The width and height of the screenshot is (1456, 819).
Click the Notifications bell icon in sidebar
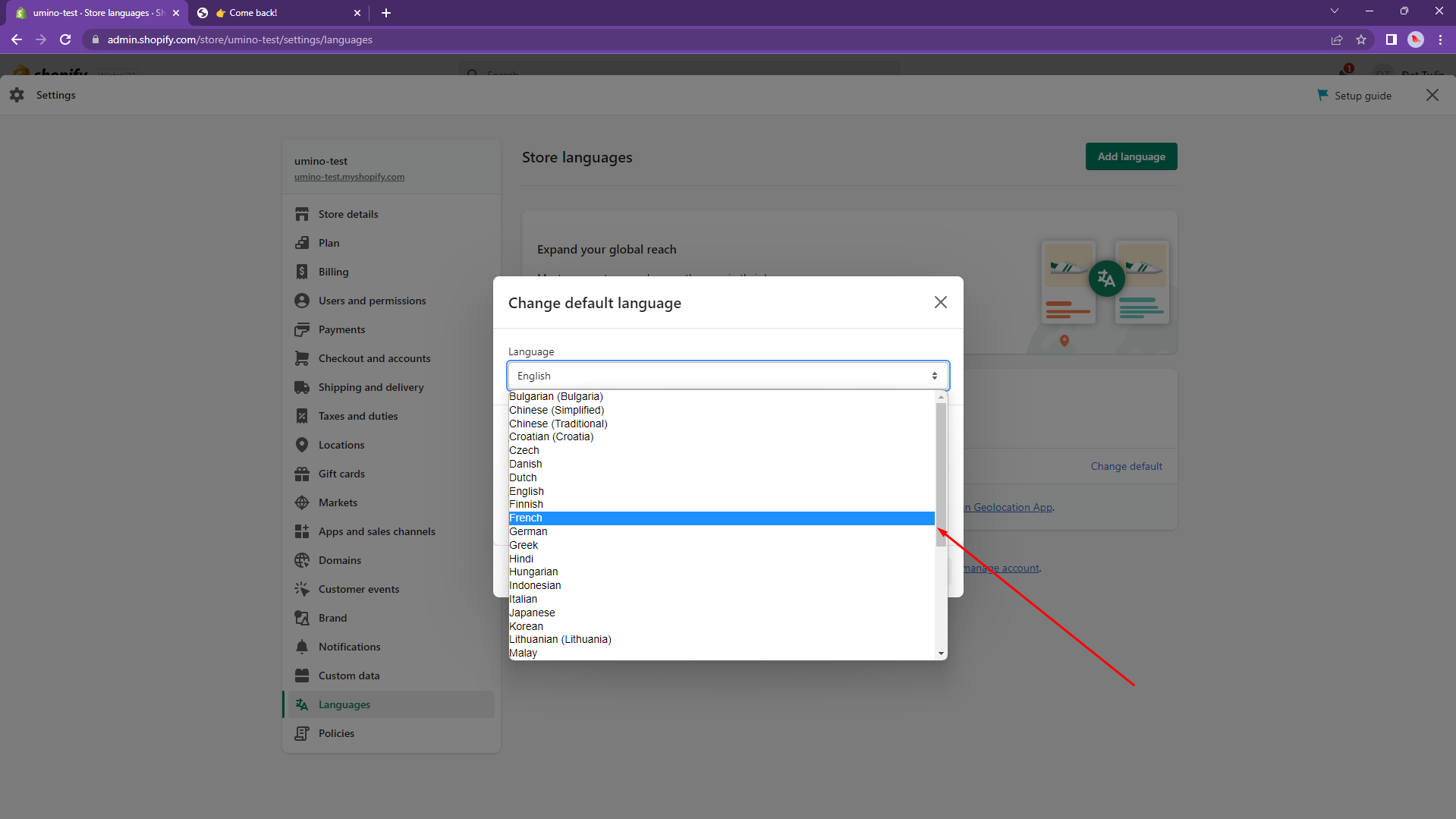pyautogui.click(x=302, y=647)
